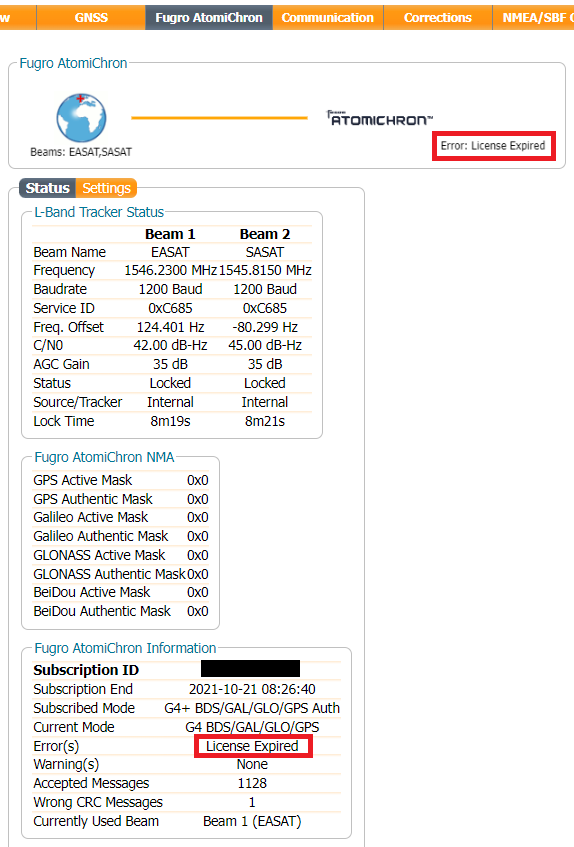Click the Subscription End date value
Viewport: 574px width, 847px height.
252,689
